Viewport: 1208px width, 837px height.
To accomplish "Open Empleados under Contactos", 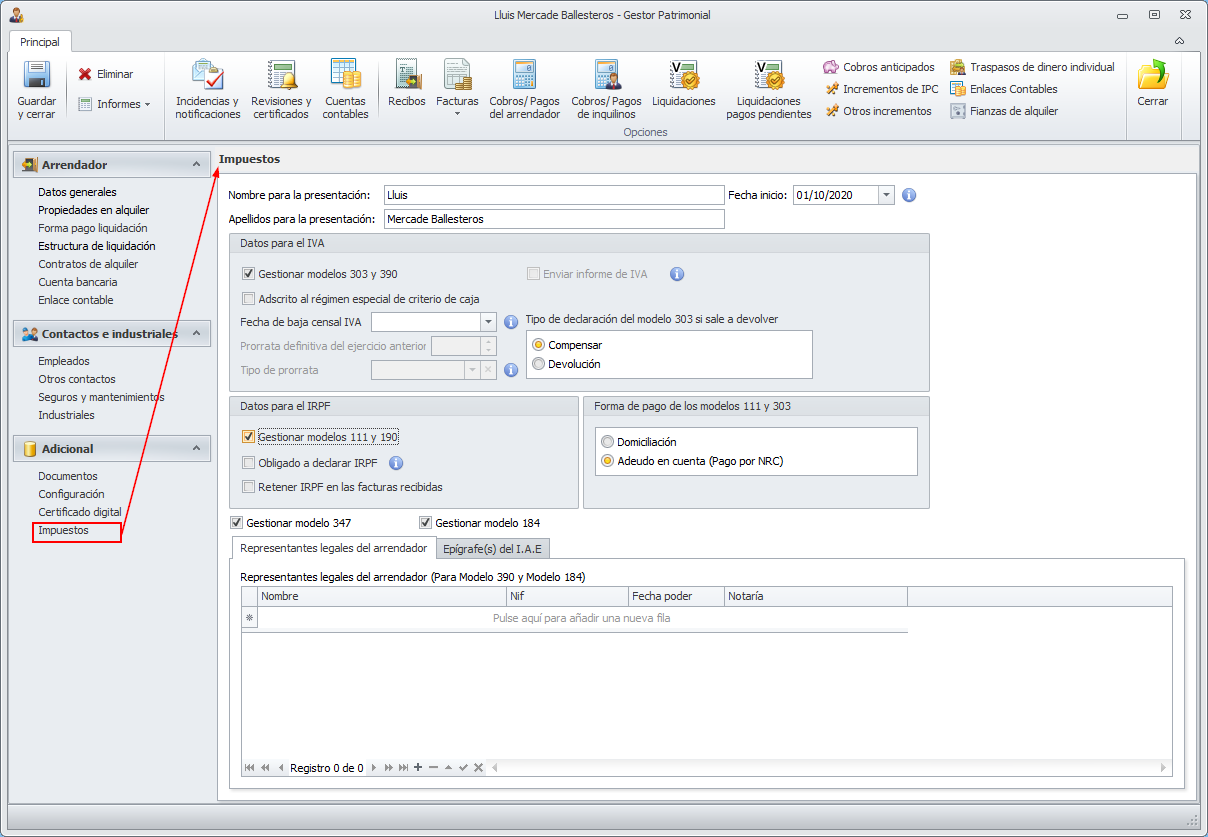I will [64, 361].
